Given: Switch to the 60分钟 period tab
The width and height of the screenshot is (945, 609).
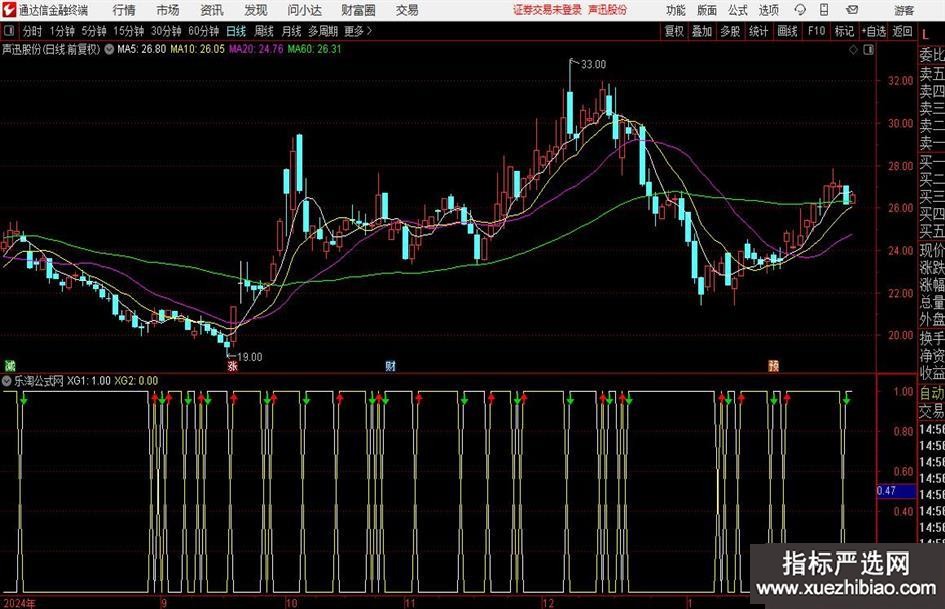Looking at the screenshot, I should (204, 31).
